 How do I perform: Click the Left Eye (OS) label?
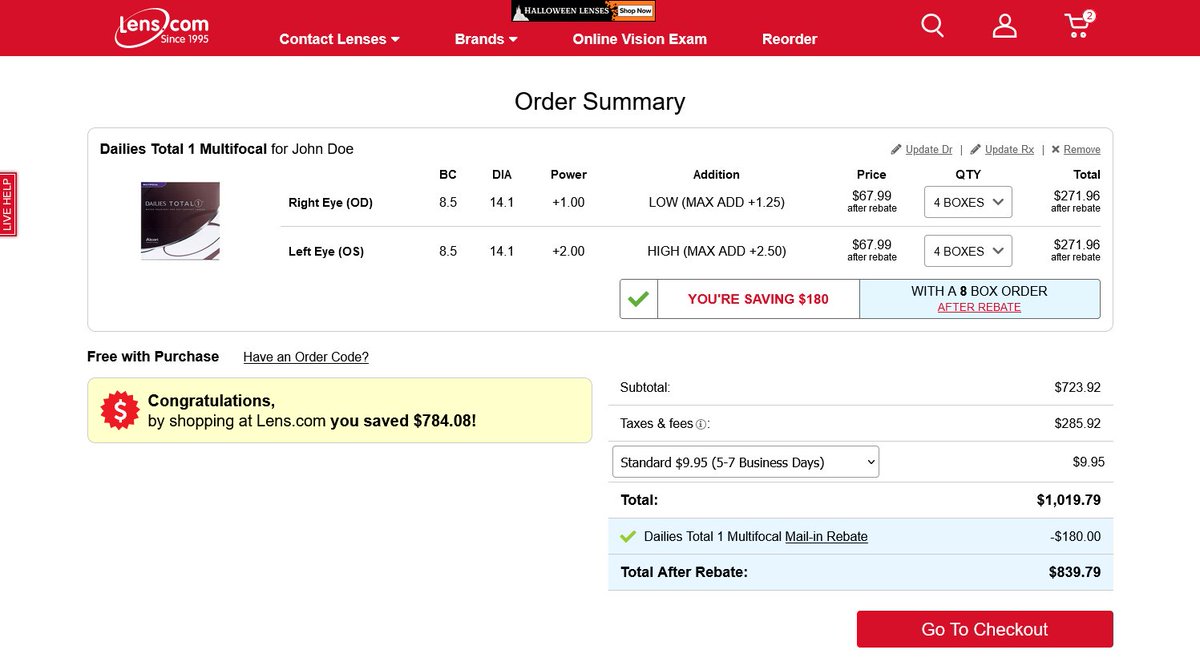[x=326, y=252]
